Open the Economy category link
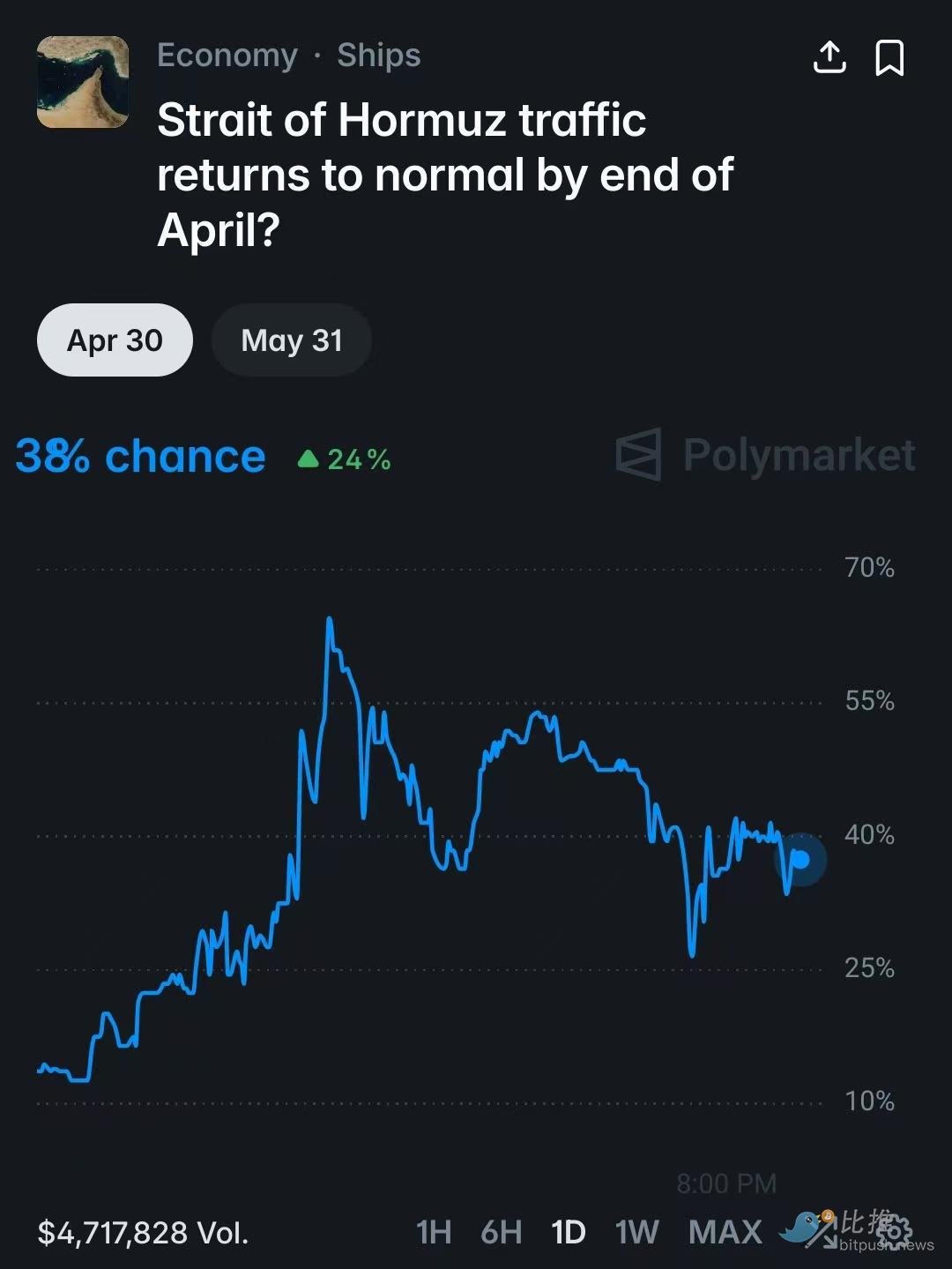This screenshot has width=952, height=1269. click(227, 56)
